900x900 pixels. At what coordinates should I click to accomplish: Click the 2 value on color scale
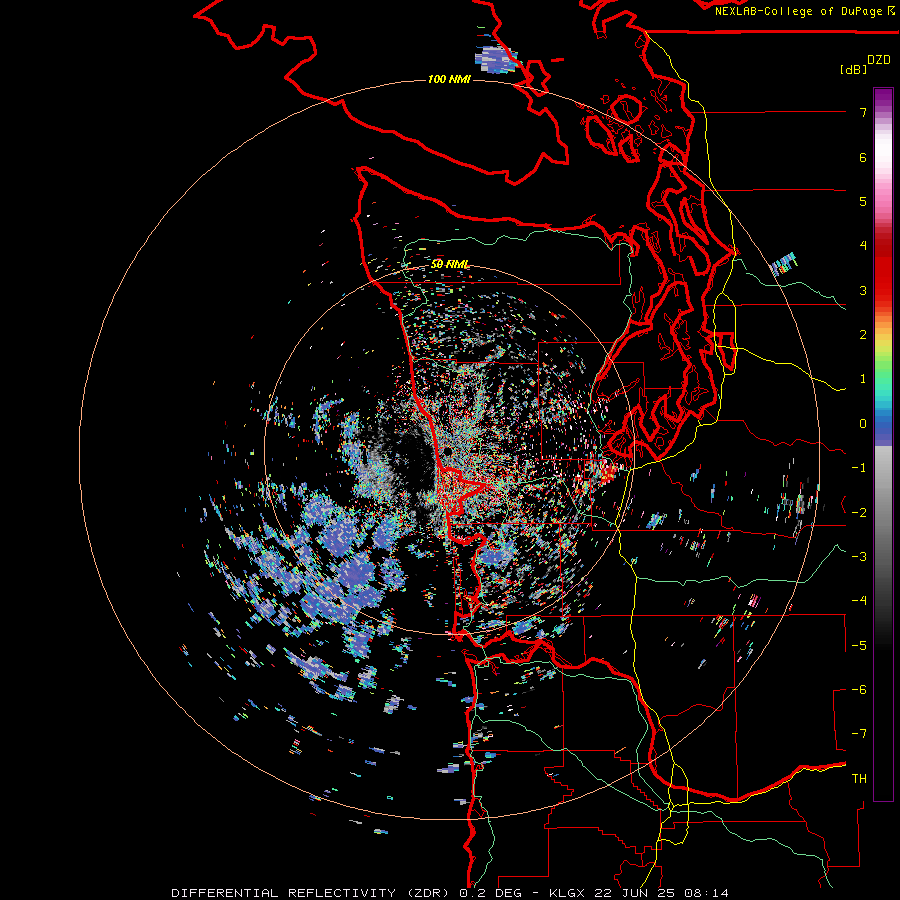pos(863,335)
